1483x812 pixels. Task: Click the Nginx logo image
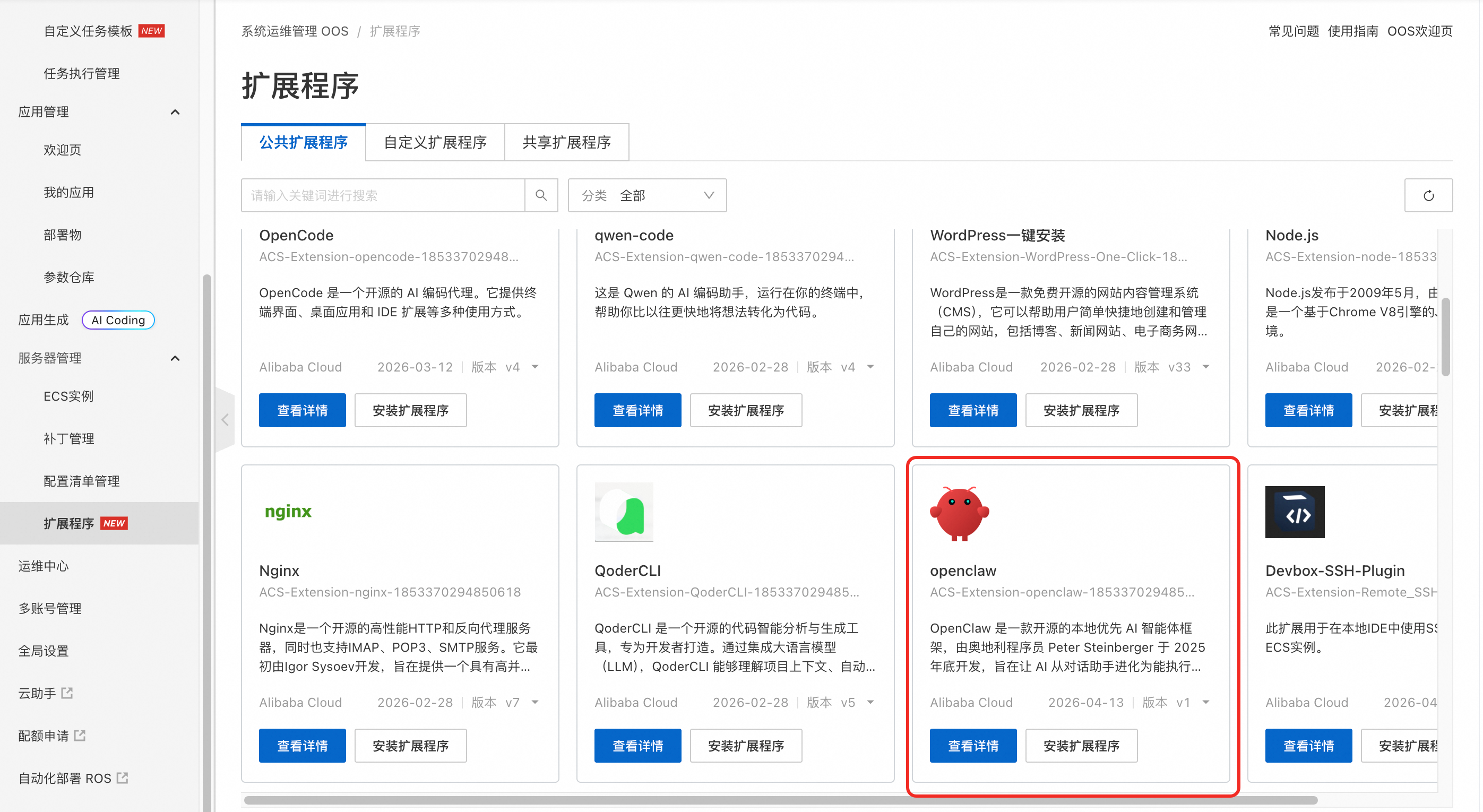tap(288, 511)
